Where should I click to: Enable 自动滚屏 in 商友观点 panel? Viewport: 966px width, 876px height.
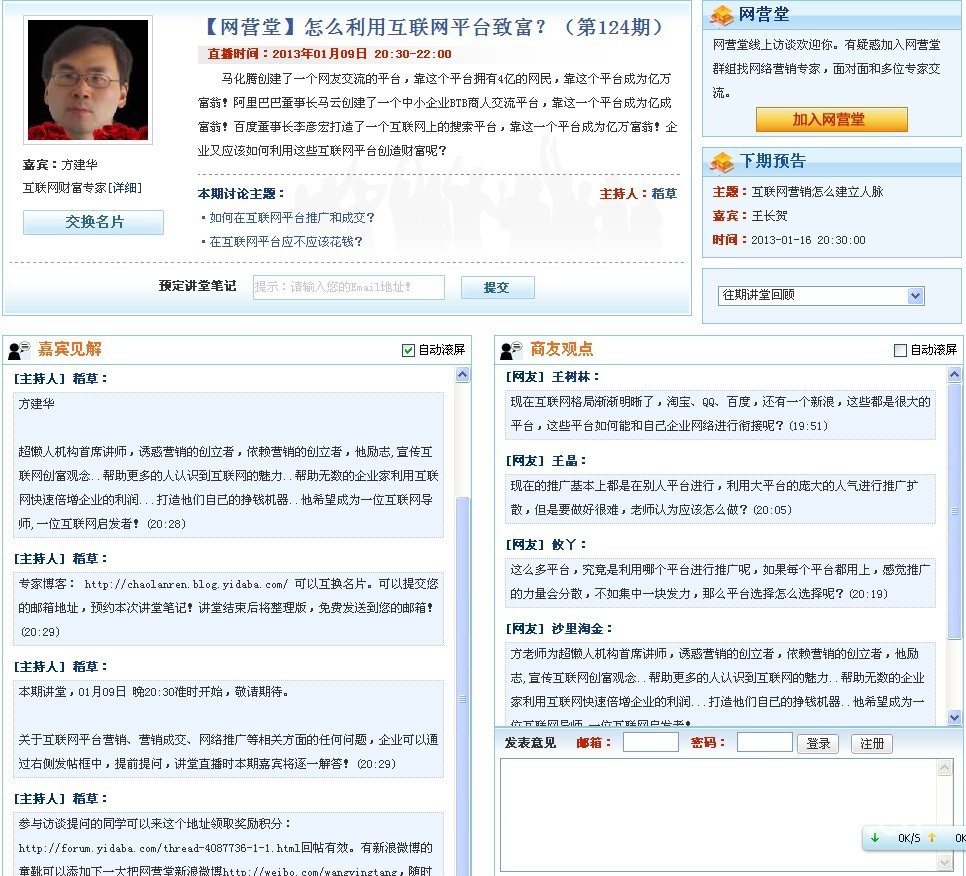[x=900, y=351]
